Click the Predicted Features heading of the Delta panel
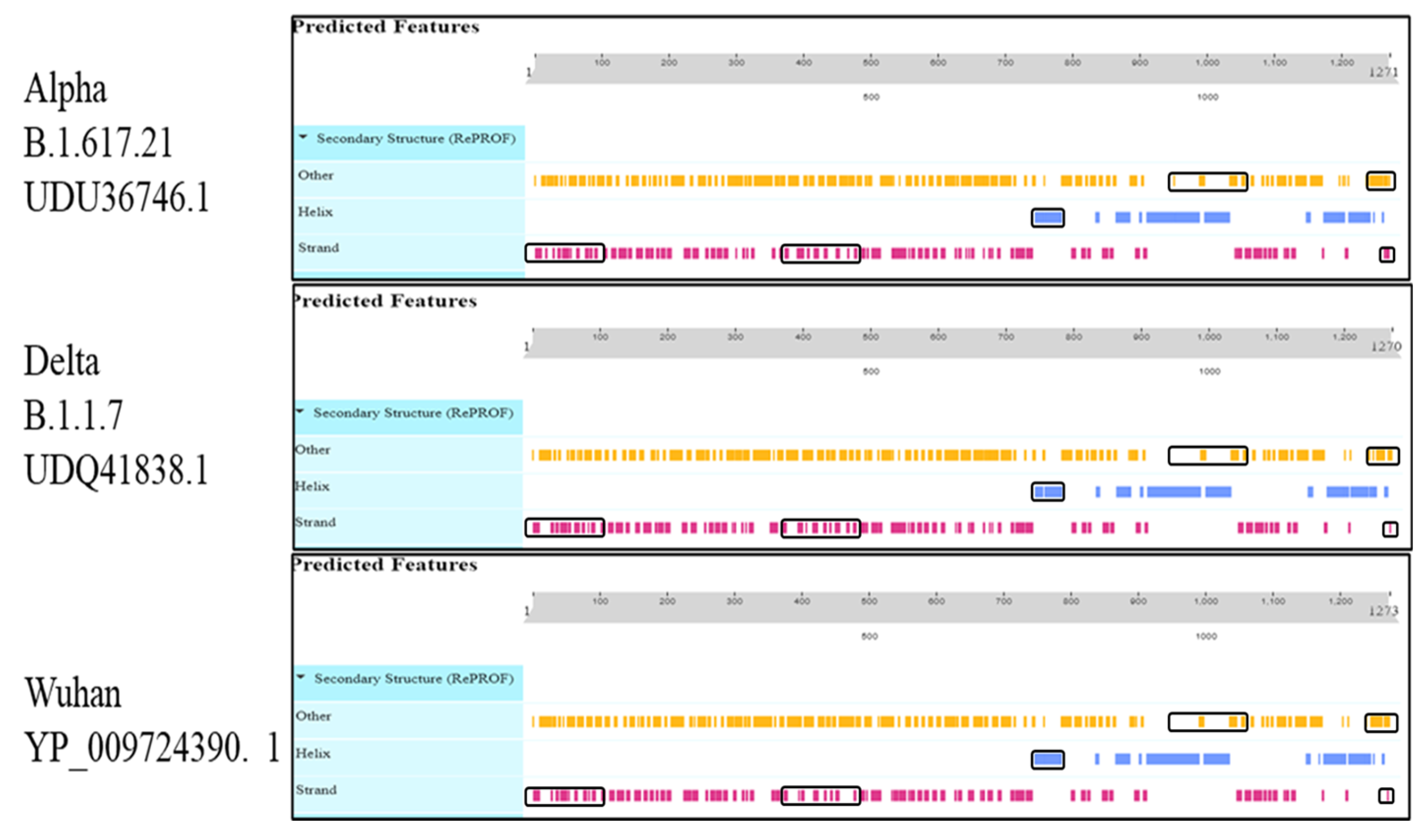Viewport: 1425px width, 840px height. click(x=385, y=301)
